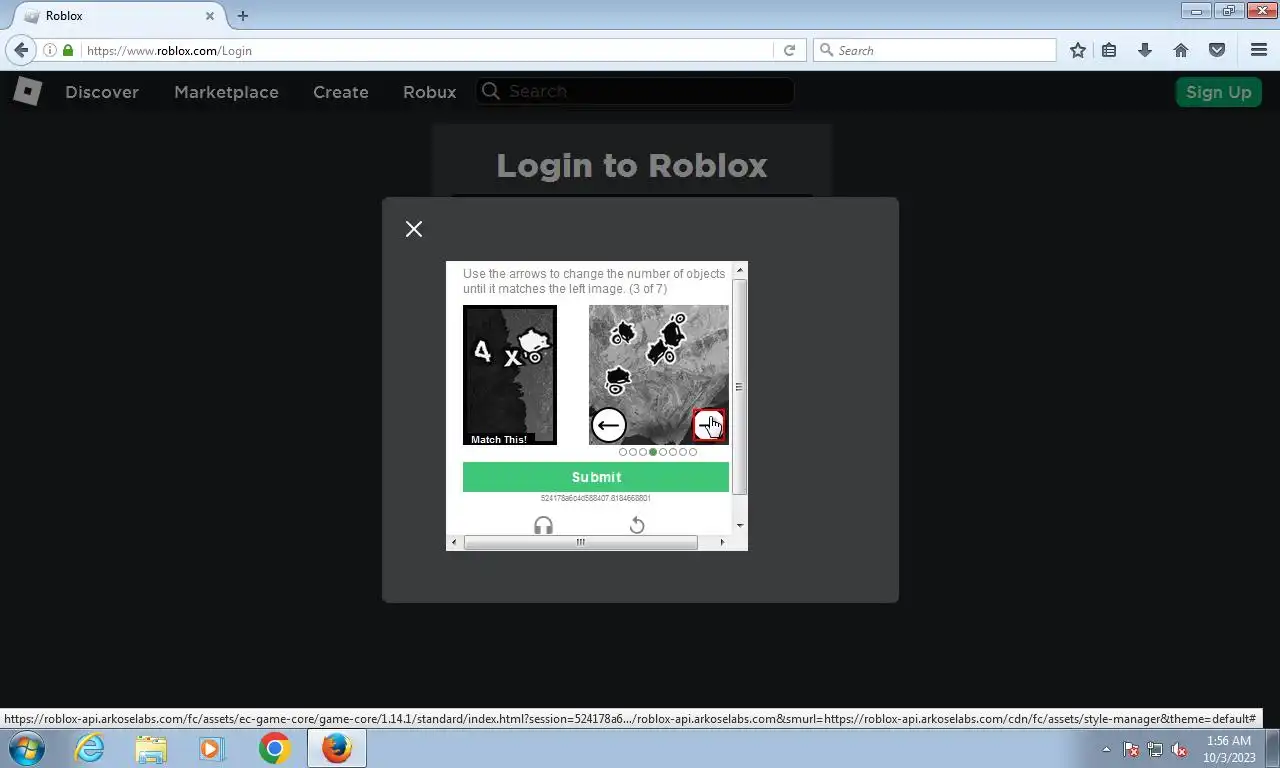Open Firefox downloads arrow icon
Screen dimensions: 1280x768
[x=1145, y=50]
